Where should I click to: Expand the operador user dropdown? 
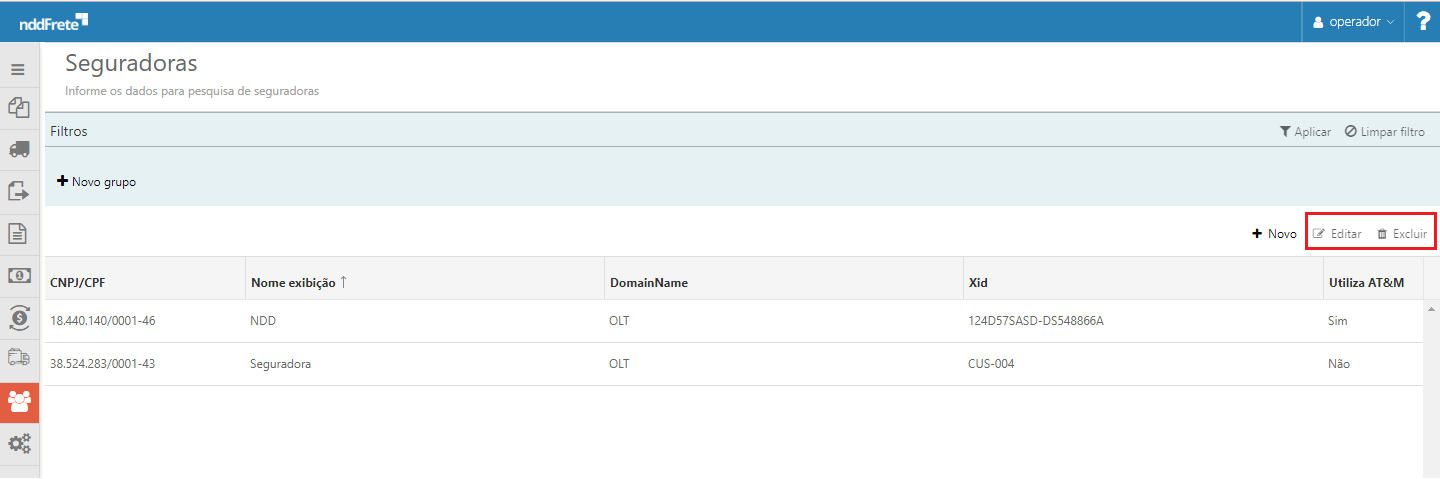point(1353,21)
